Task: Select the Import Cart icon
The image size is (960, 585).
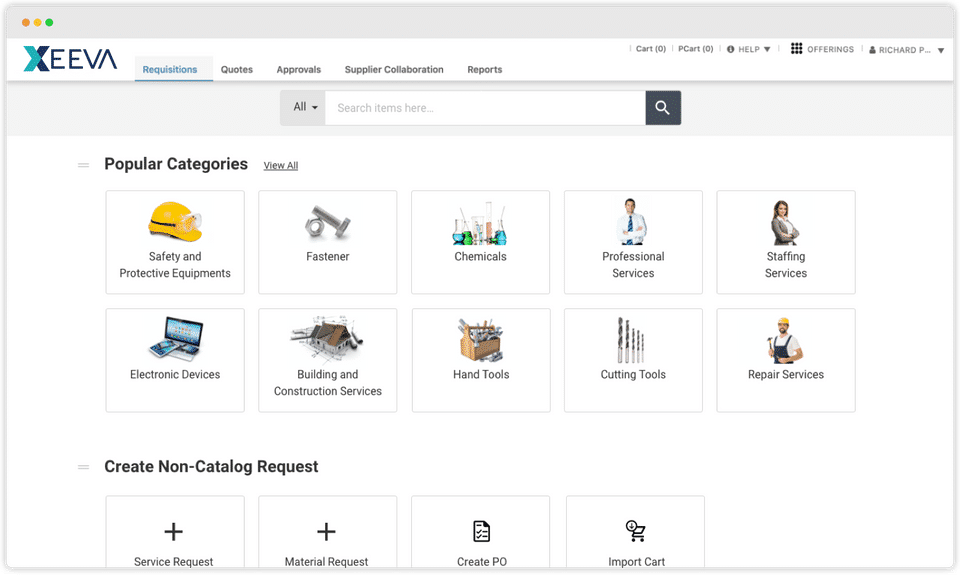Action: [x=636, y=531]
